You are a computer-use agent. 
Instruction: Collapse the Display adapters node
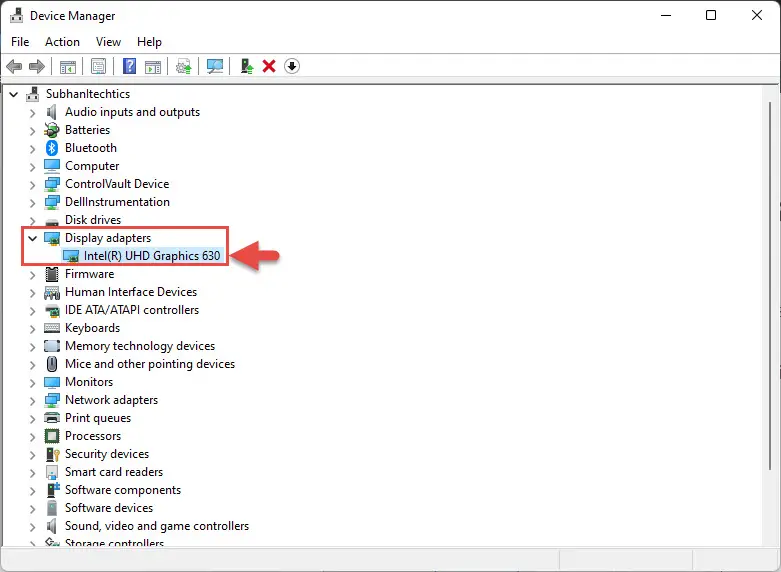coord(32,238)
